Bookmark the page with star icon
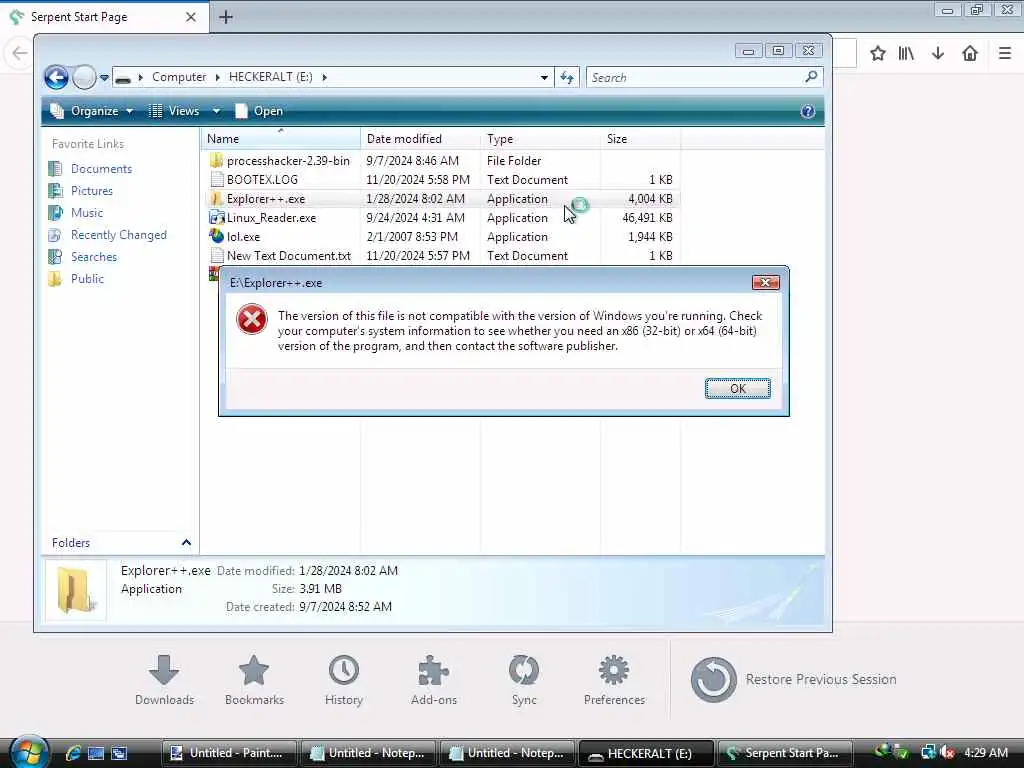This screenshot has width=1024, height=768. pos(878,53)
